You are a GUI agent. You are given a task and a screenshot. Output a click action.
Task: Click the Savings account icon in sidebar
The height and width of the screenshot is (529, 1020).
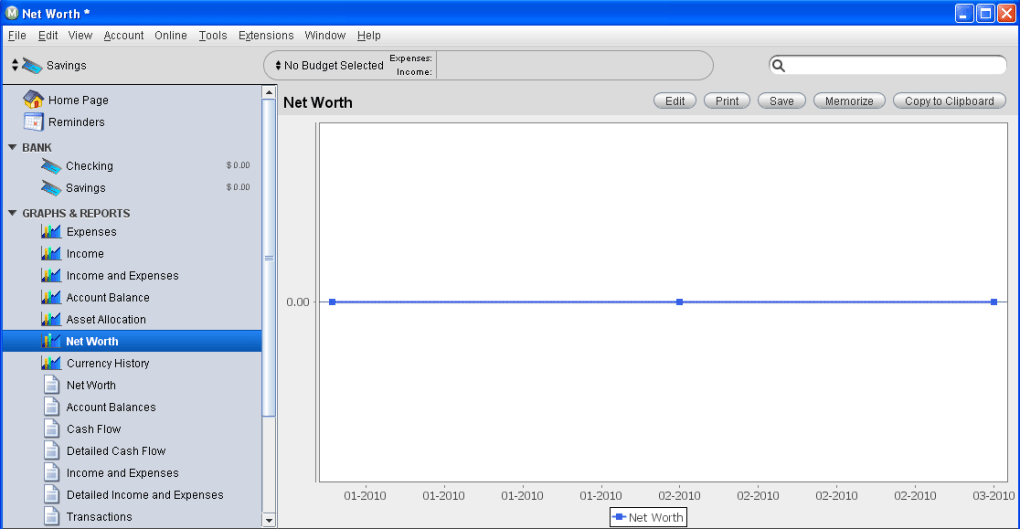(x=51, y=188)
